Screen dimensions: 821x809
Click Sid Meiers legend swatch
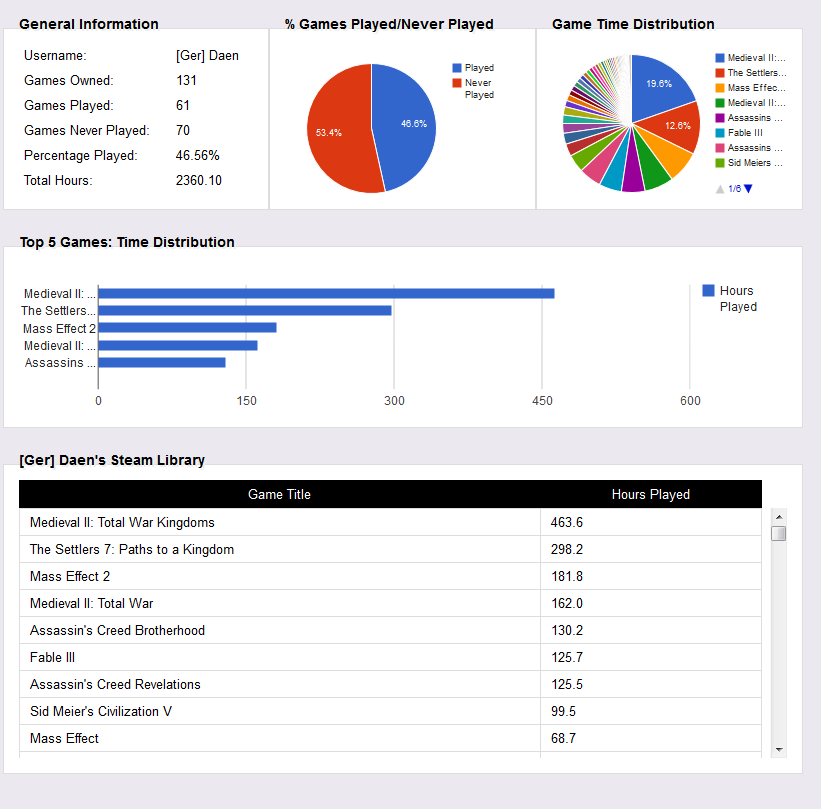click(x=720, y=163)
